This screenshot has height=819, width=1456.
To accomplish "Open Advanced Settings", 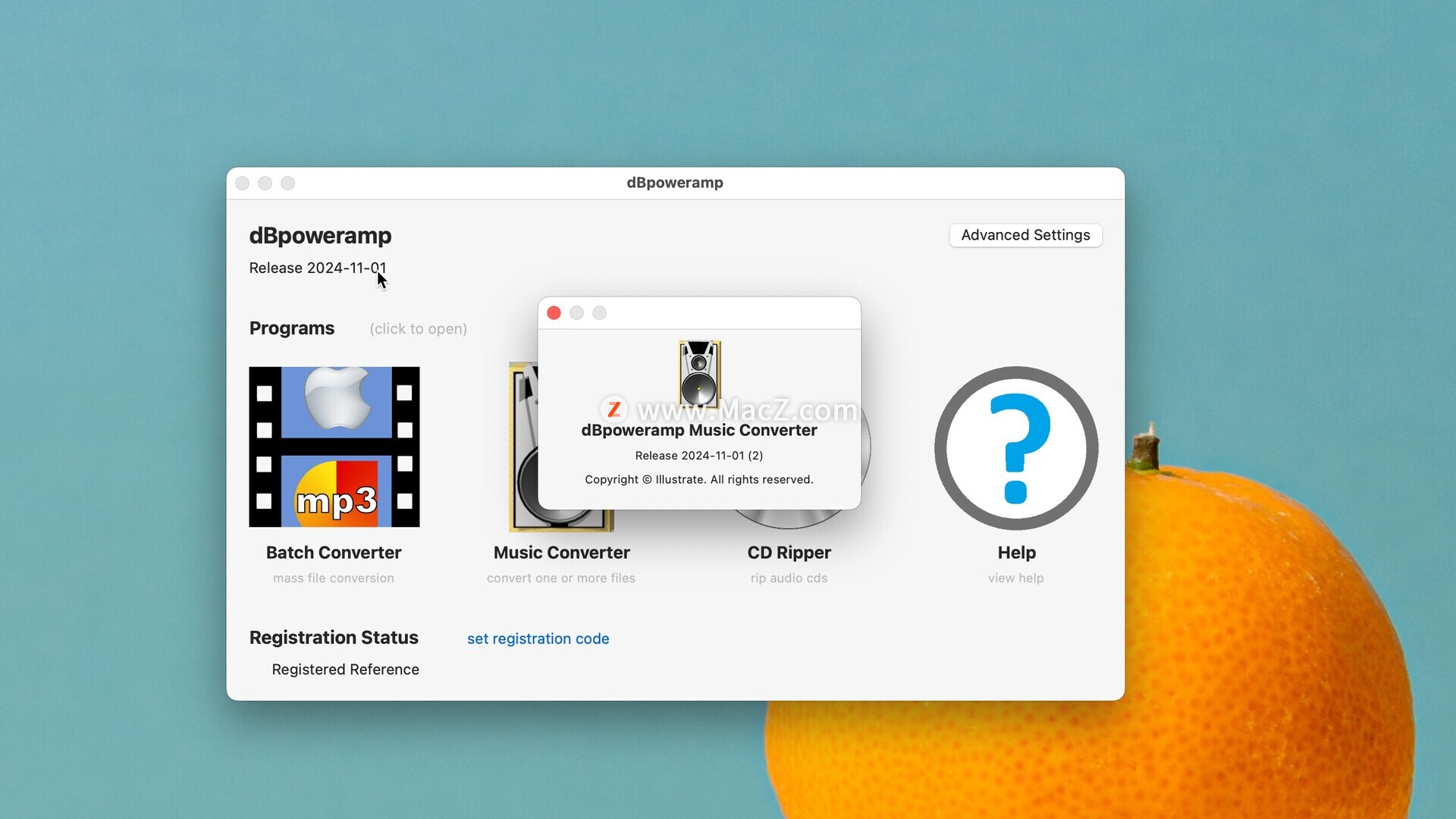I will tap(1025, 235).
